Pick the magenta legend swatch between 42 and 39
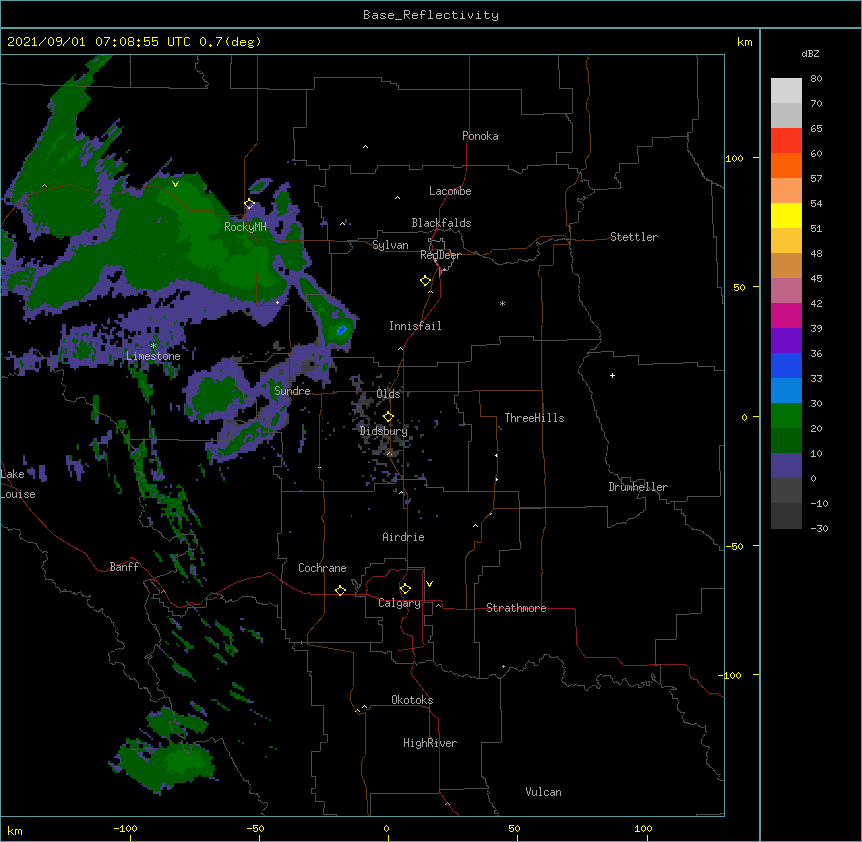 click(786, 315)
